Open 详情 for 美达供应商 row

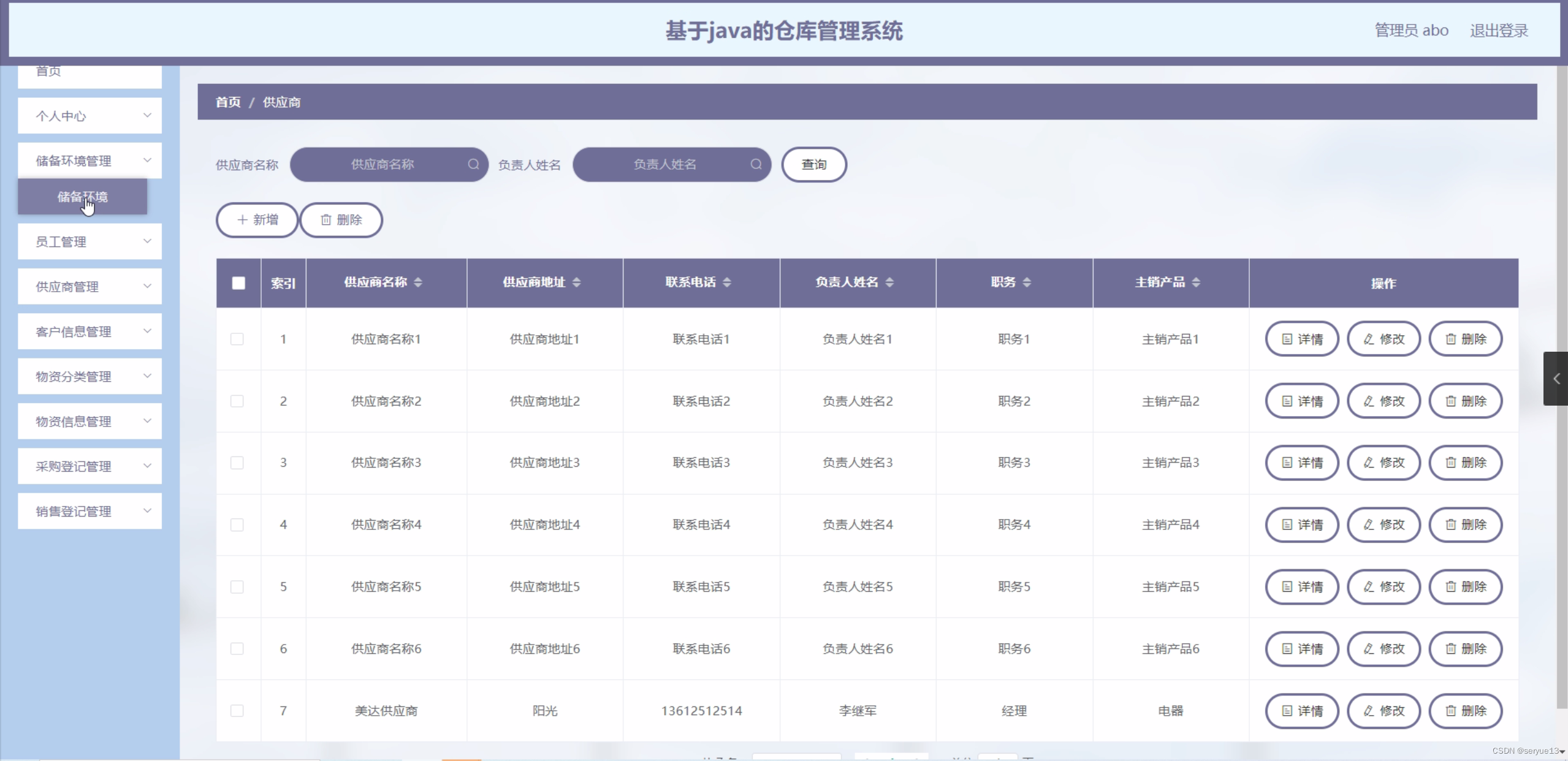point(1301,711)
